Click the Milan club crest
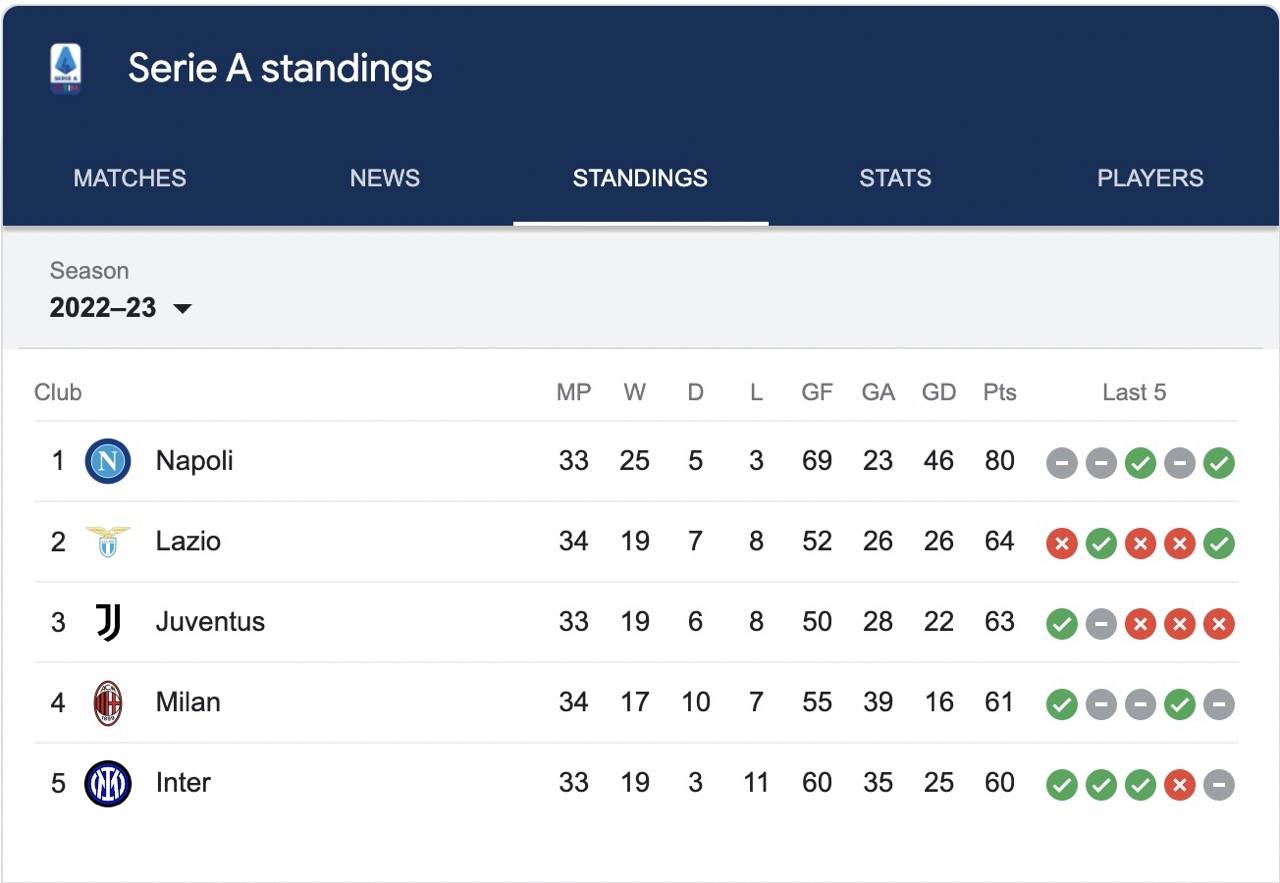 108,703
